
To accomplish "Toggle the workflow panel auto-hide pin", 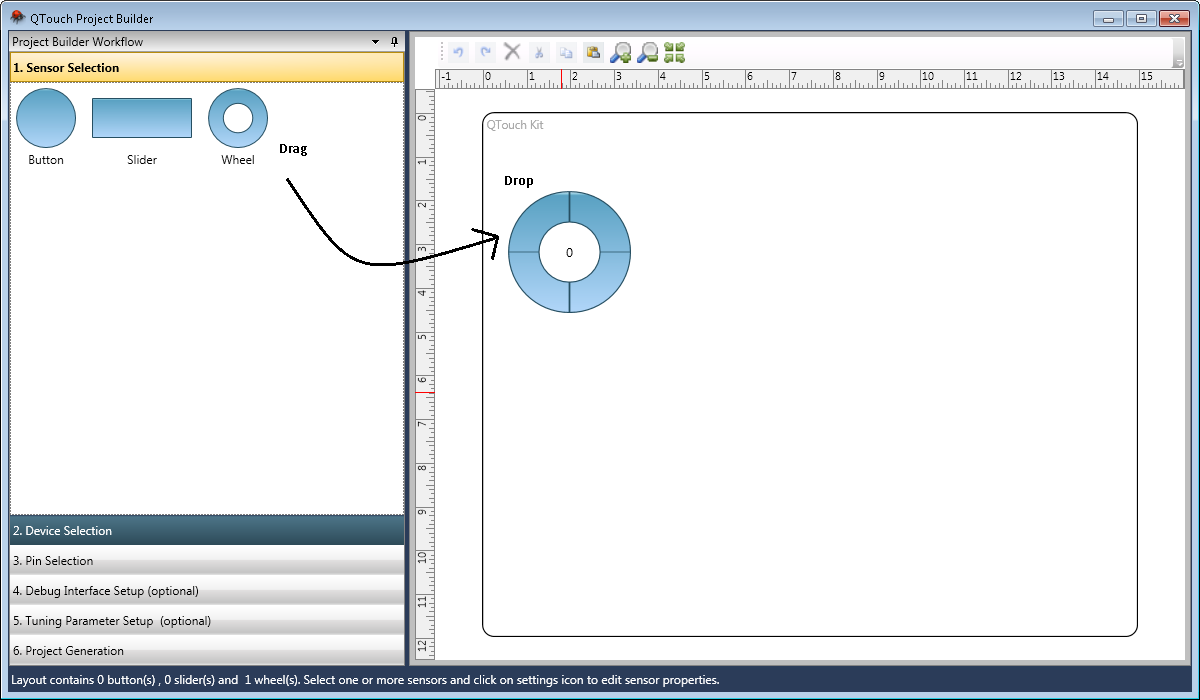I will pyautogui.click(x=394, y=42).
